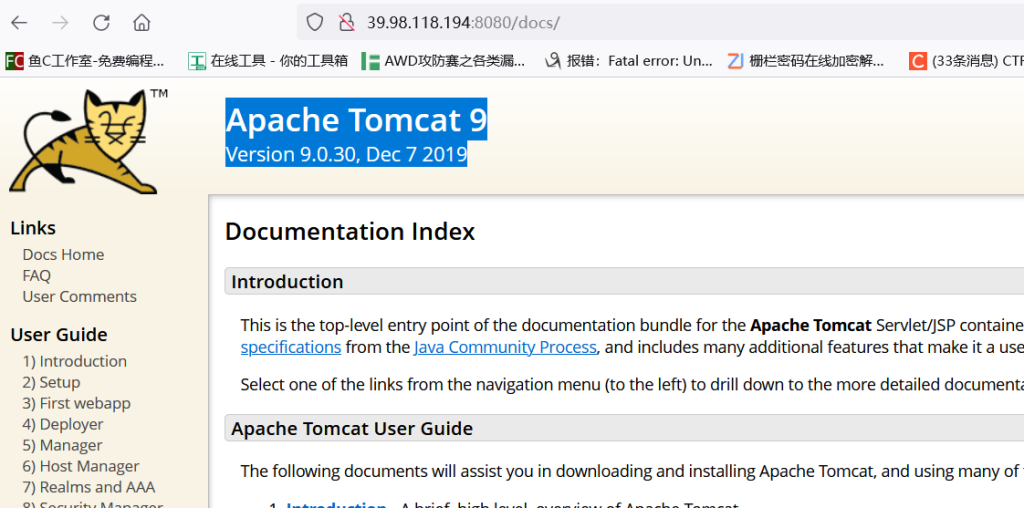Screen dimensions: 1024x508
Task: Open the "4) Deployer" guide link
Action: (63, 424)
